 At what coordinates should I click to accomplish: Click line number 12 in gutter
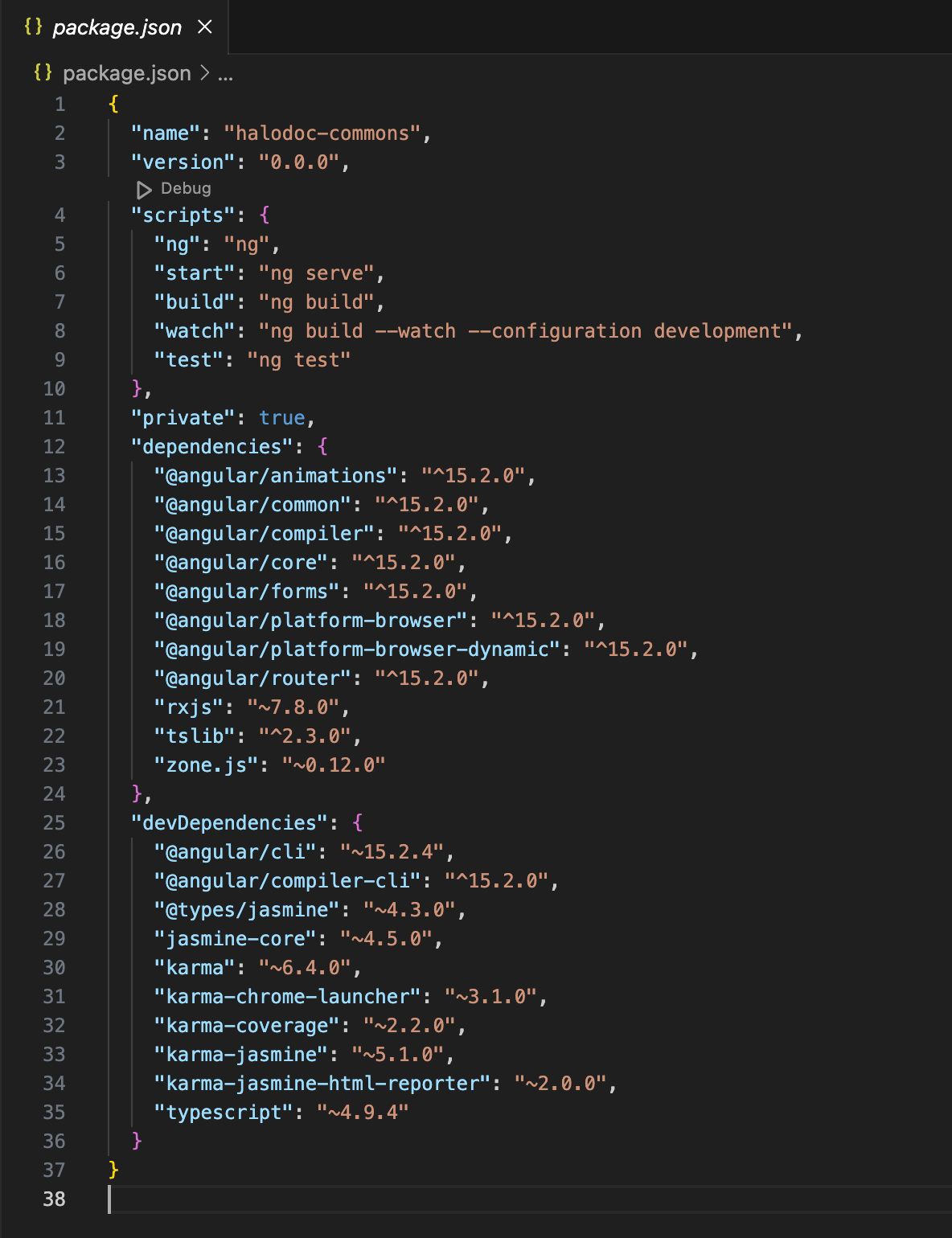point(54,447)
